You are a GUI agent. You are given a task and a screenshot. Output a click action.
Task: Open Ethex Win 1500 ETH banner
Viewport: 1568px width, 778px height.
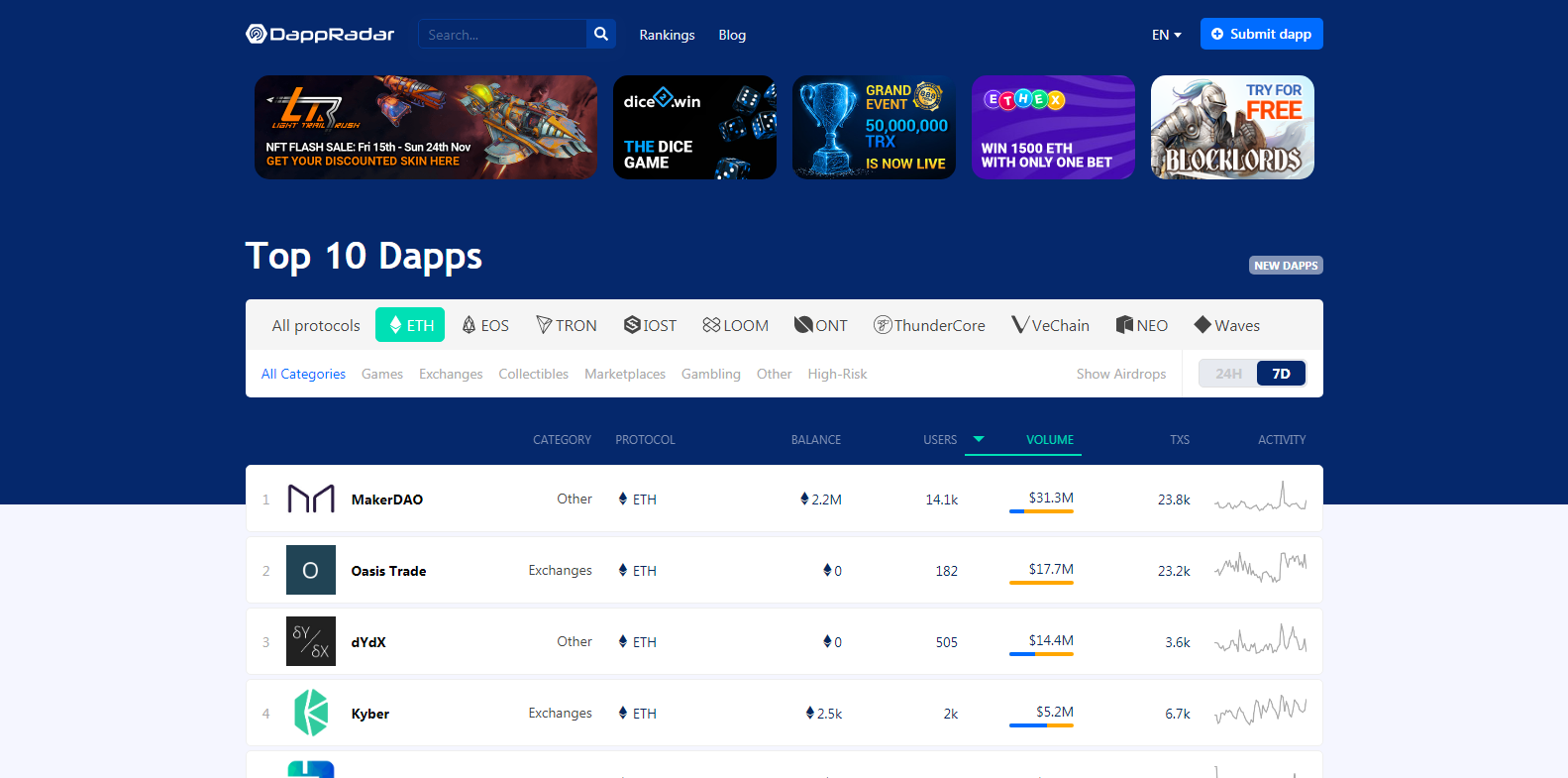[x=1053, y=127]
